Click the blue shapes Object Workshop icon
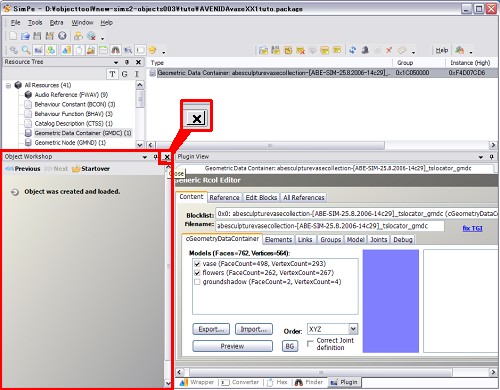The width and height of the screenshot is (500, 390). (66, 50)
